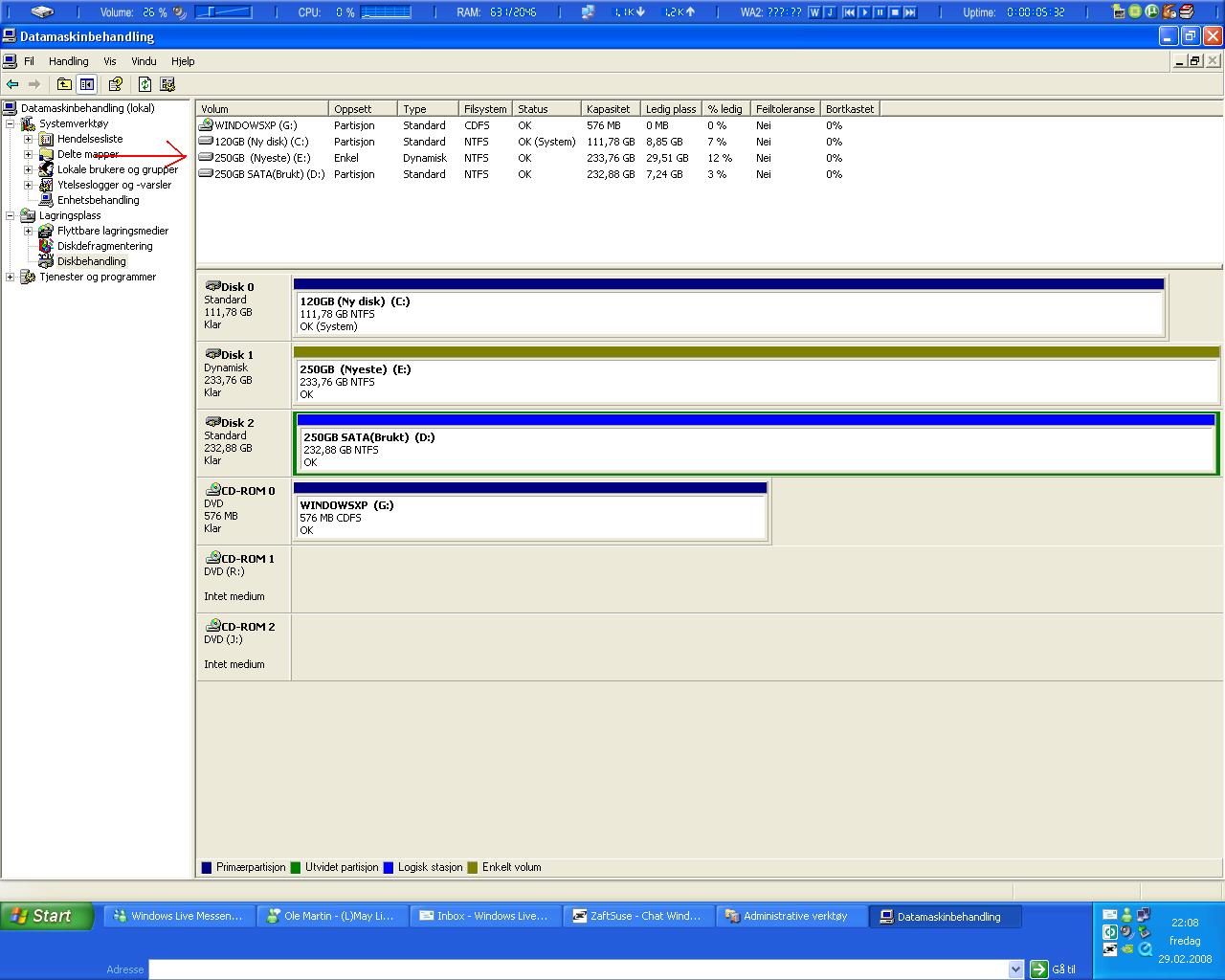Select Datamaskinbehandling (lokal) root node
Image resolution: width=1225 pixels, height=980 pixels.
[x=87, y=108]
